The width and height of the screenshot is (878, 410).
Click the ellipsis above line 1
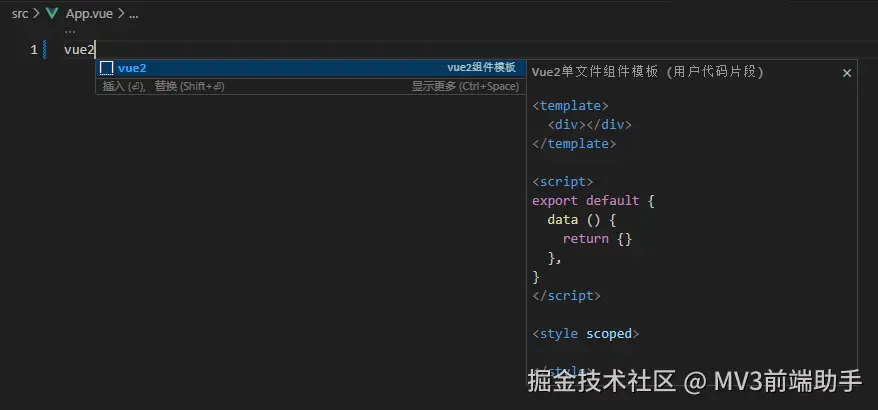click(x=70, y=32)
